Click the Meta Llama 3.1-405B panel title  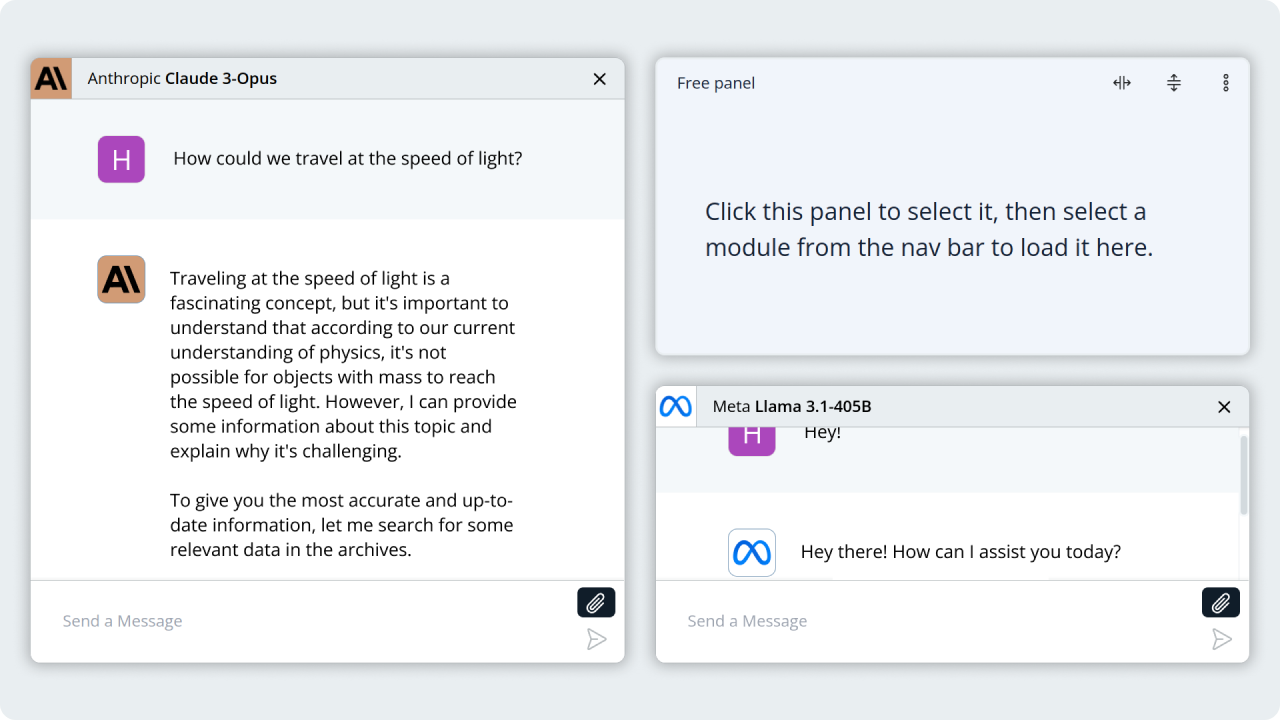(x=792, y=407)
